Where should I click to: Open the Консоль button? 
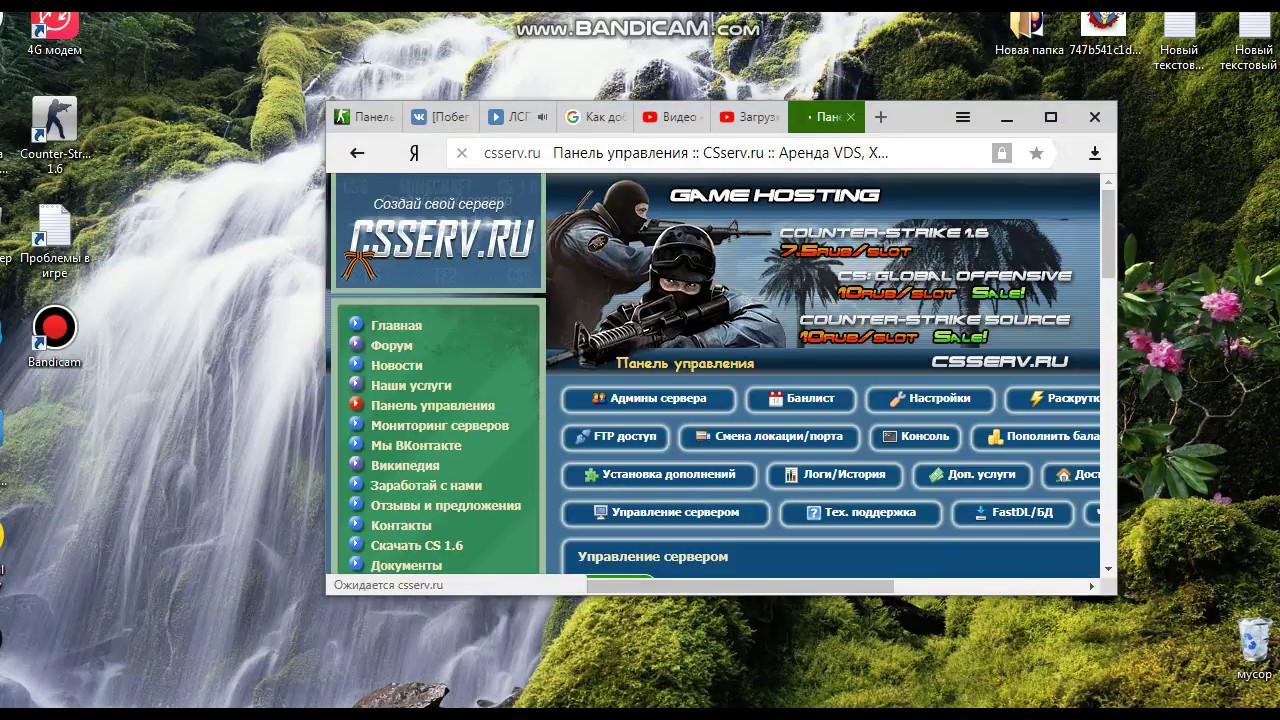(x=916, y=437)
